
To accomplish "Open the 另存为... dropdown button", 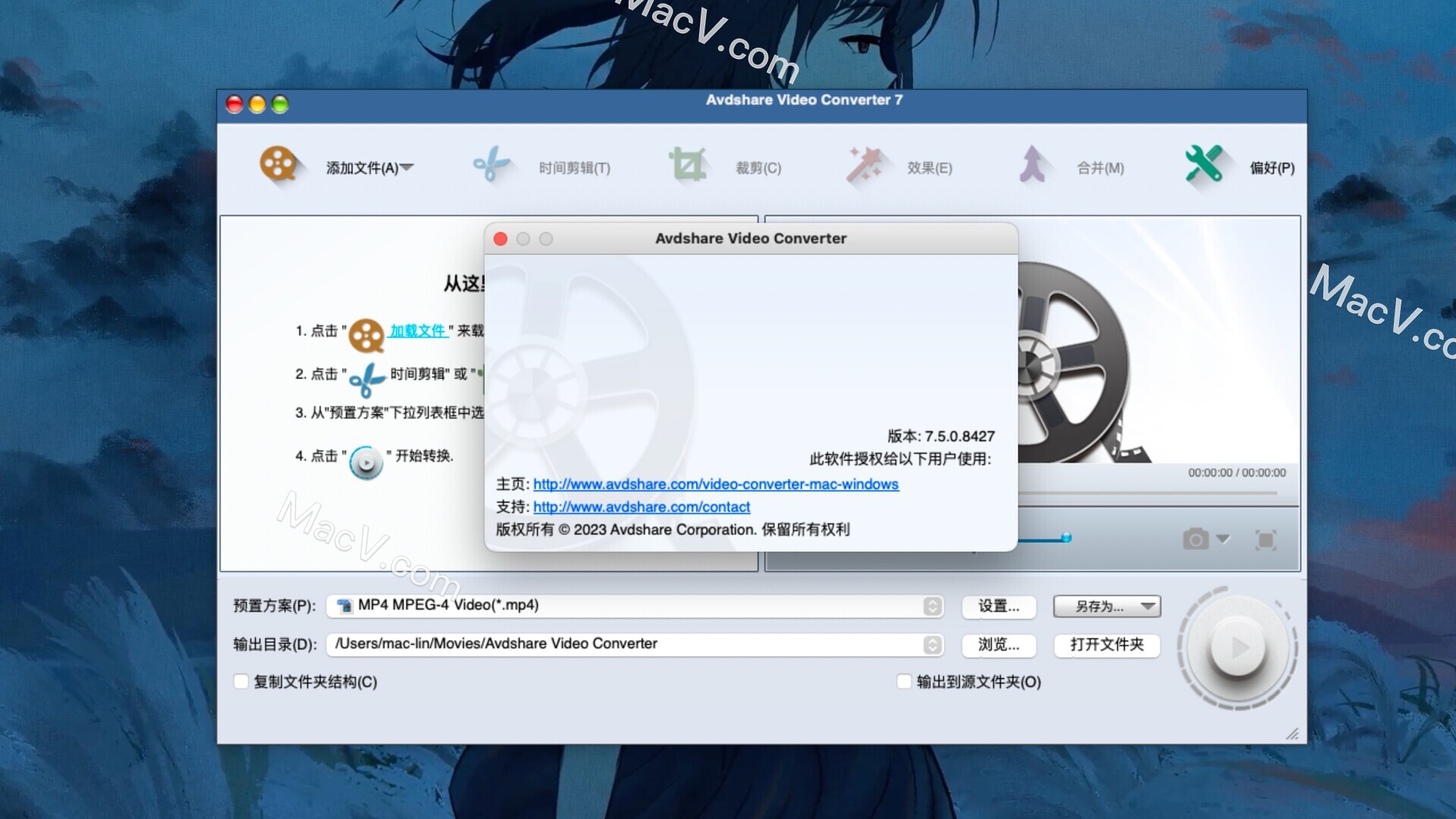I will tap(1106, 606).
